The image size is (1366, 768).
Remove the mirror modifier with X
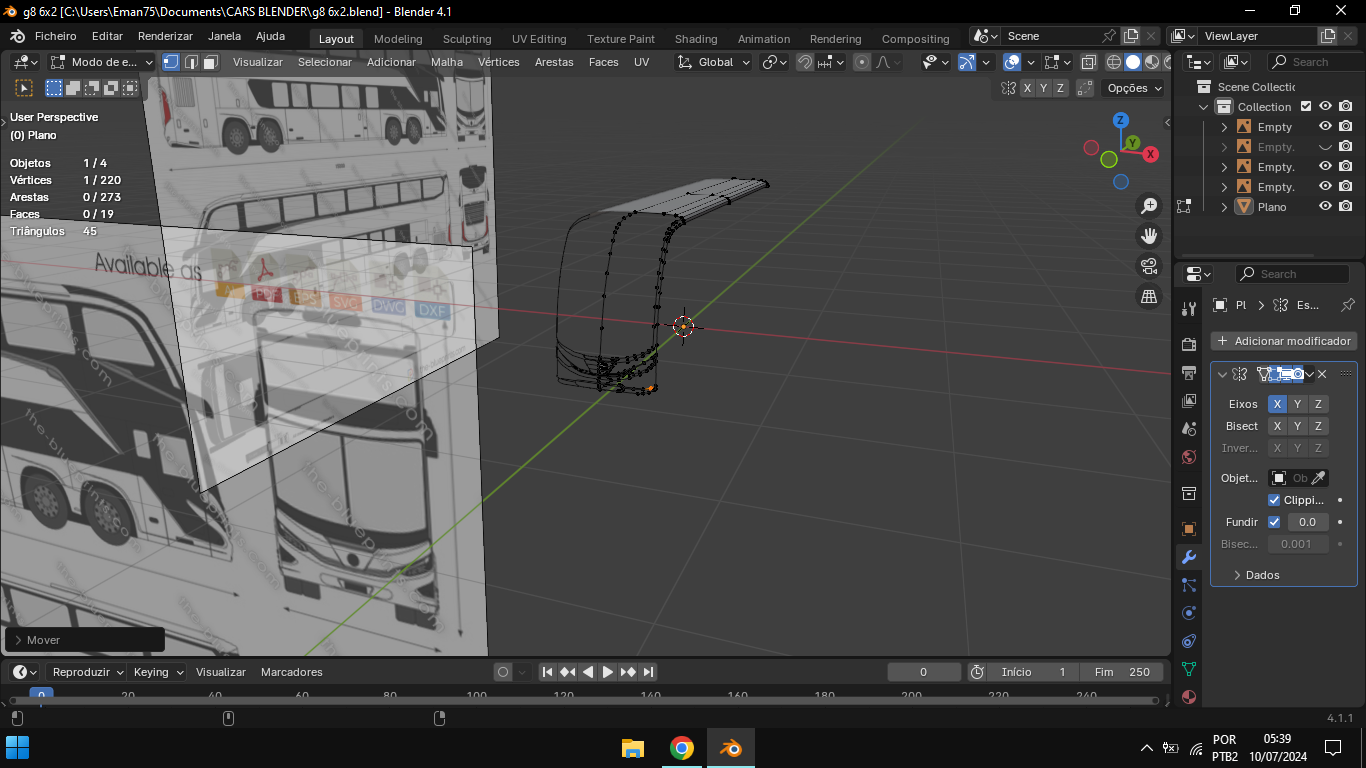pos(1322,374)
